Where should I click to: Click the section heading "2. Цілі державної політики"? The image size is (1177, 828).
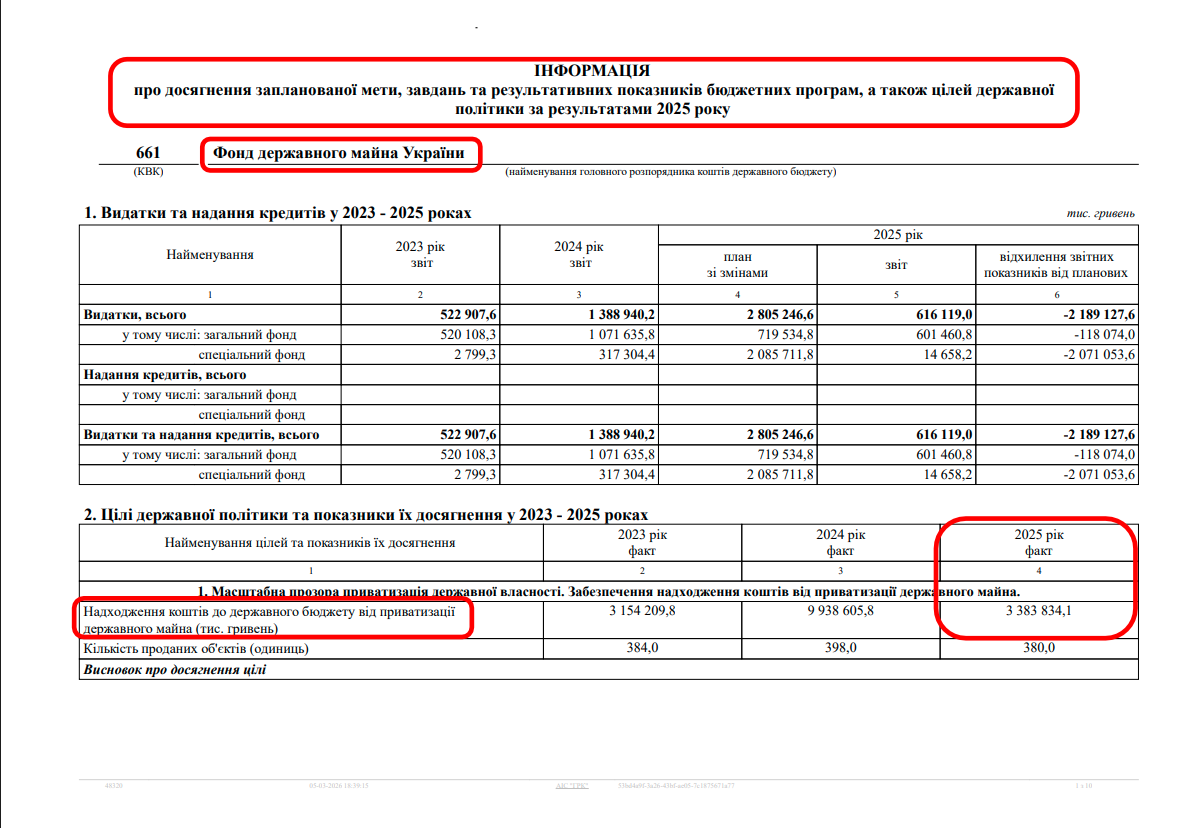point(366,516)
